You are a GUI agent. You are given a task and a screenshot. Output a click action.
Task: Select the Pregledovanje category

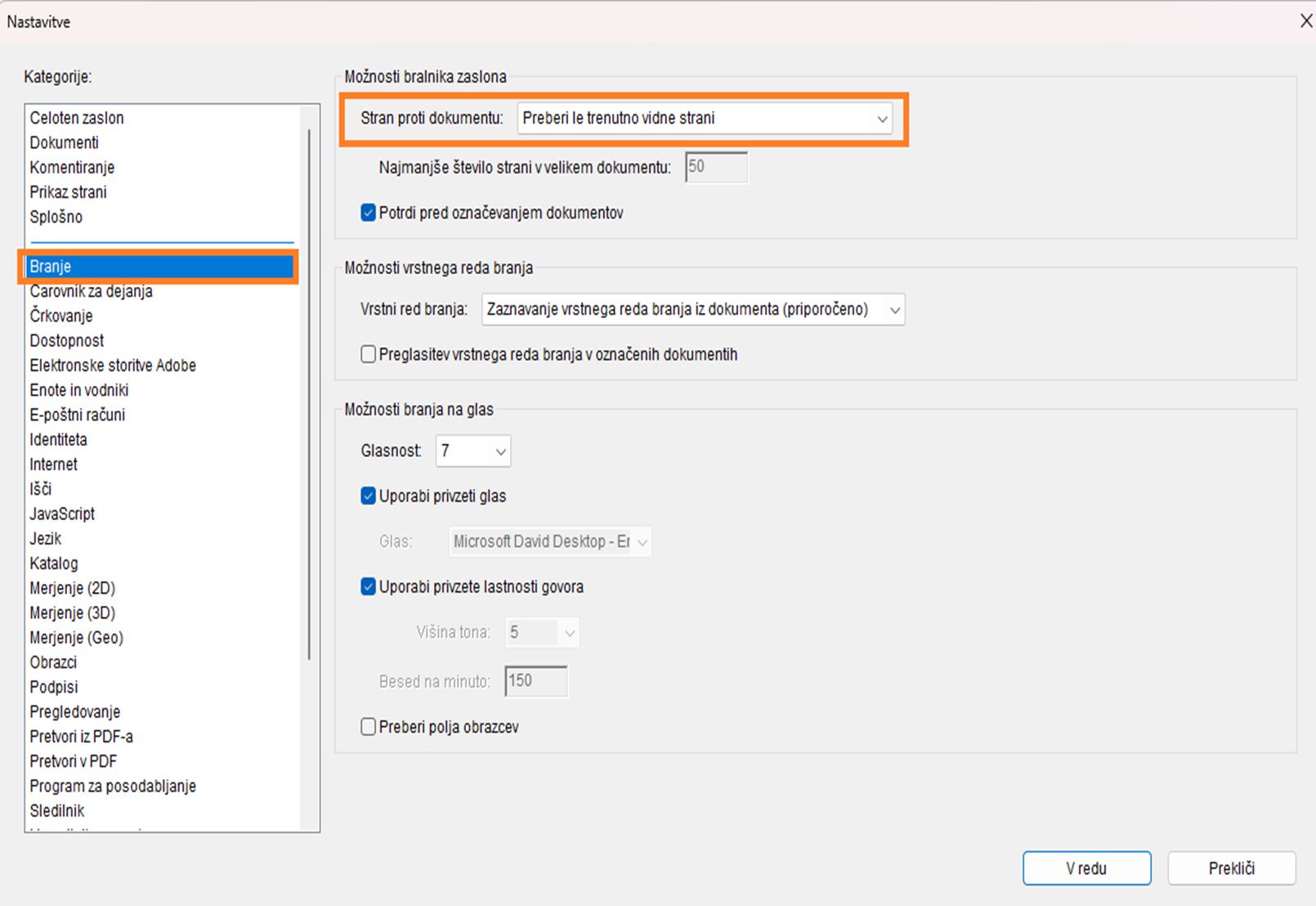coord(75,712)
